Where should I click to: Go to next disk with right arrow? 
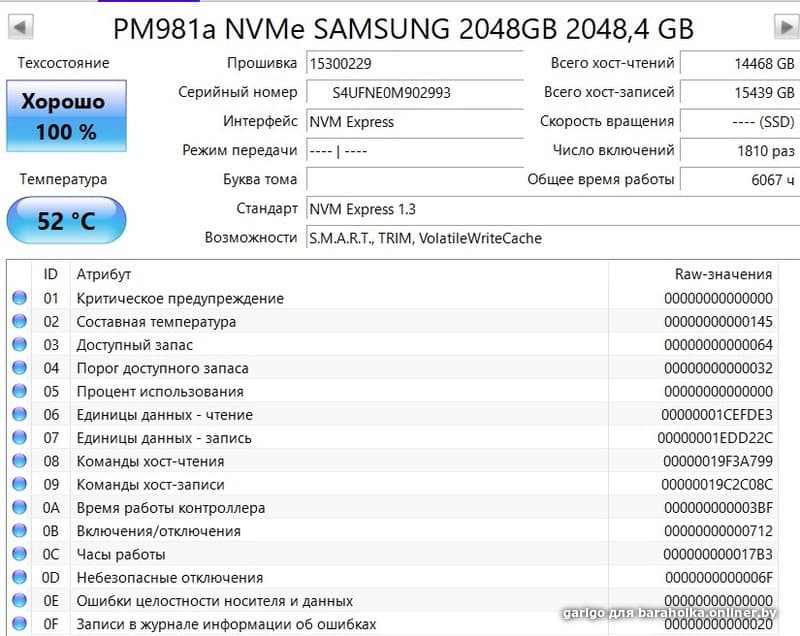tap(787, 27)
